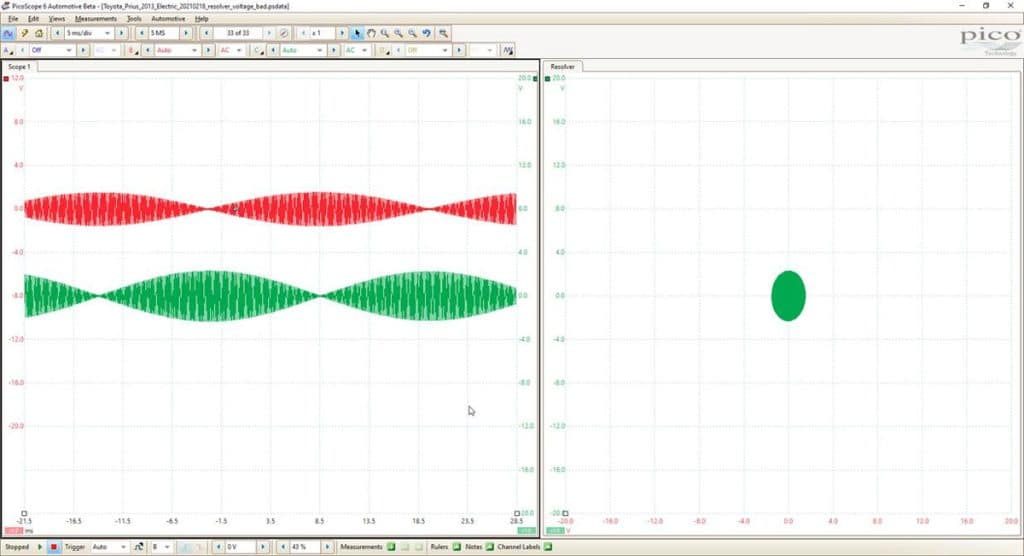This screenshot has width=1024, height=556.
Task: Open the Channel A range Off dropdown
Action: point(52,50)
